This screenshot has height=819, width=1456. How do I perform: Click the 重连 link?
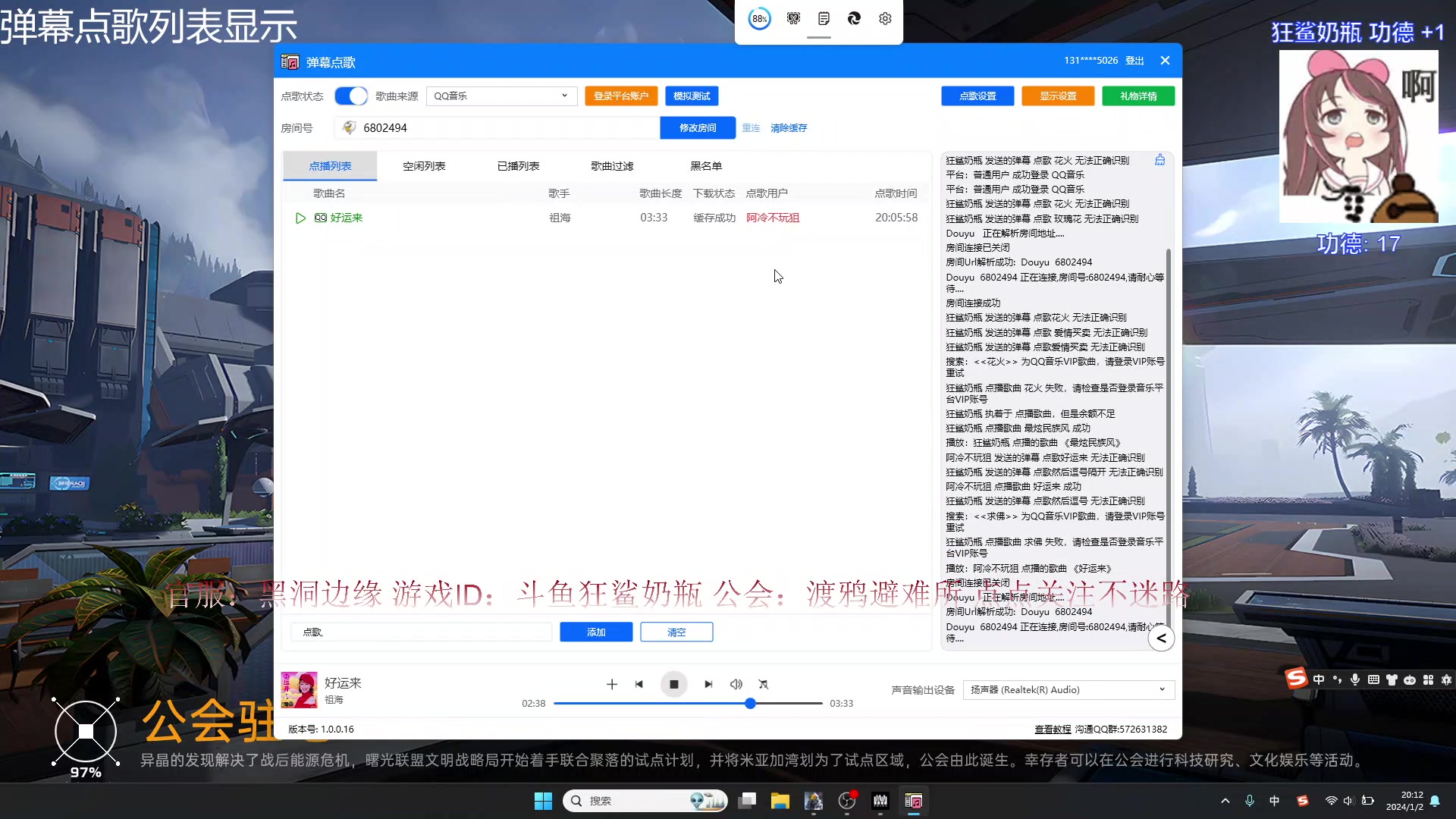(x=751, y=128)
